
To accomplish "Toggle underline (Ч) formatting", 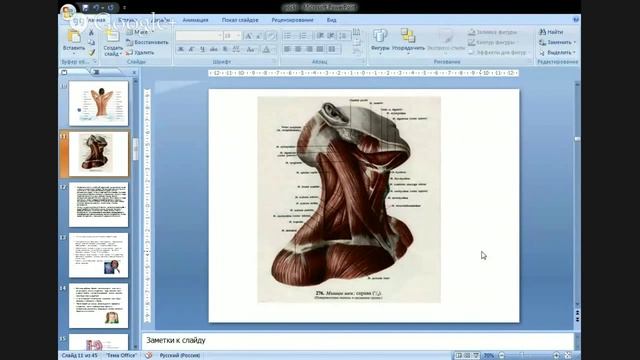I will pos(202,49).
